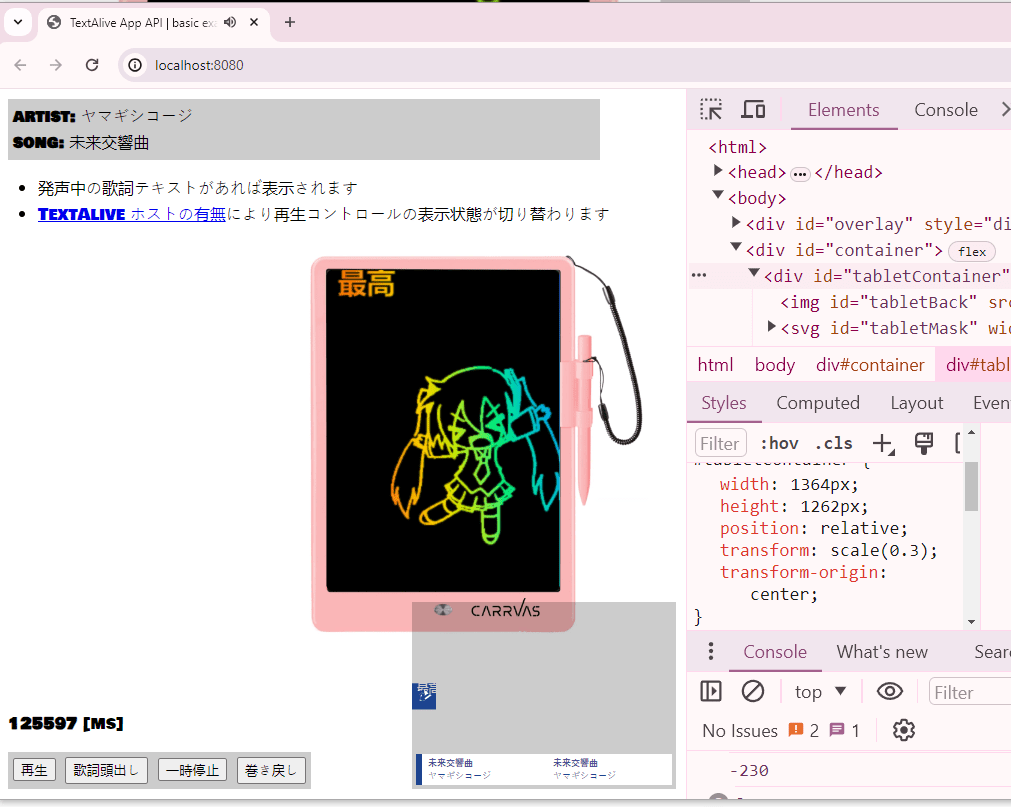Click the new style rule plus icon
Viewport: 1011px width, 807px height.
click(883, 443)
